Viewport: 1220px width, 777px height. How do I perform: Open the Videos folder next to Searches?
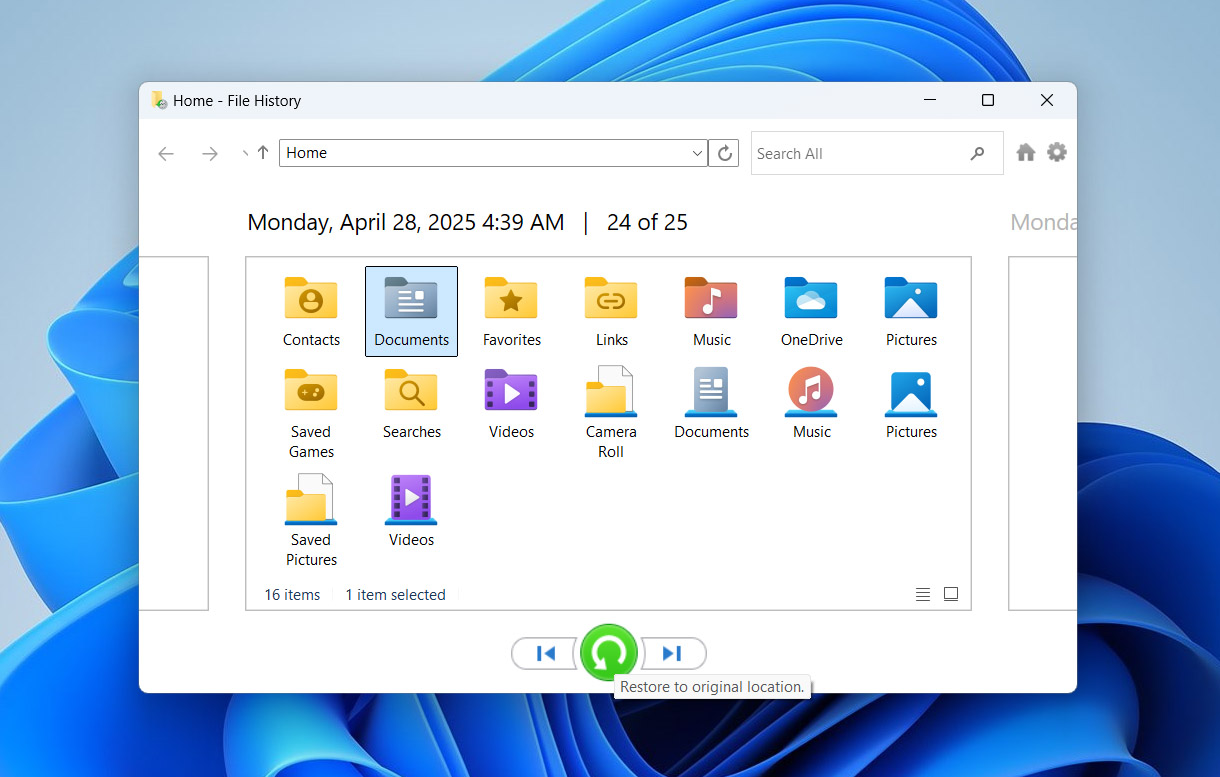(511, 403)
